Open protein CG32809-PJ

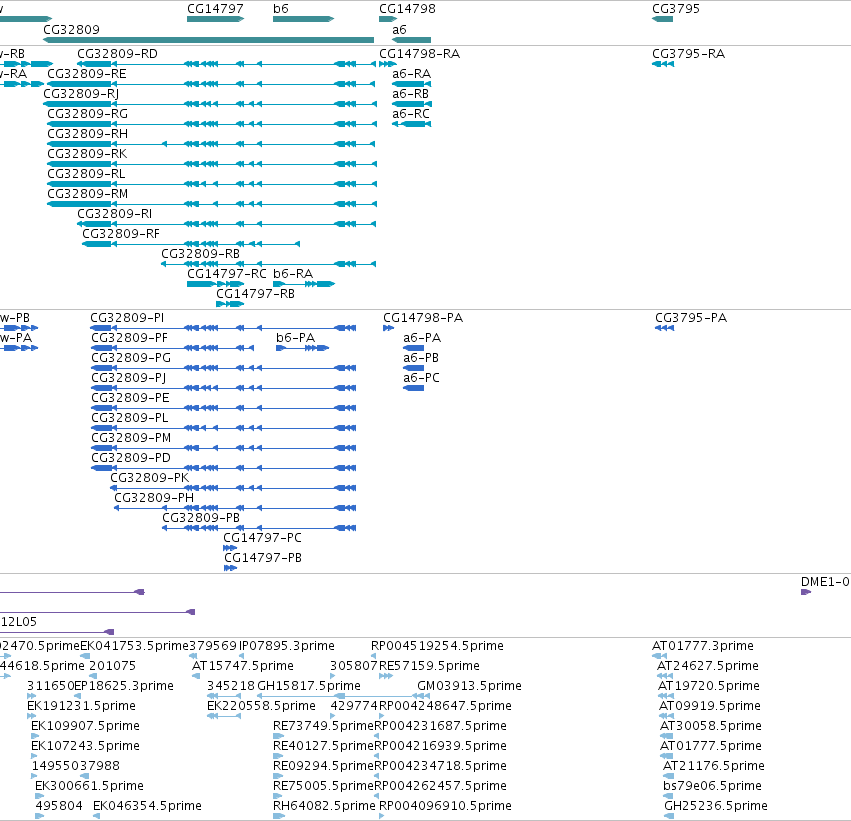(x=223, y=388)
